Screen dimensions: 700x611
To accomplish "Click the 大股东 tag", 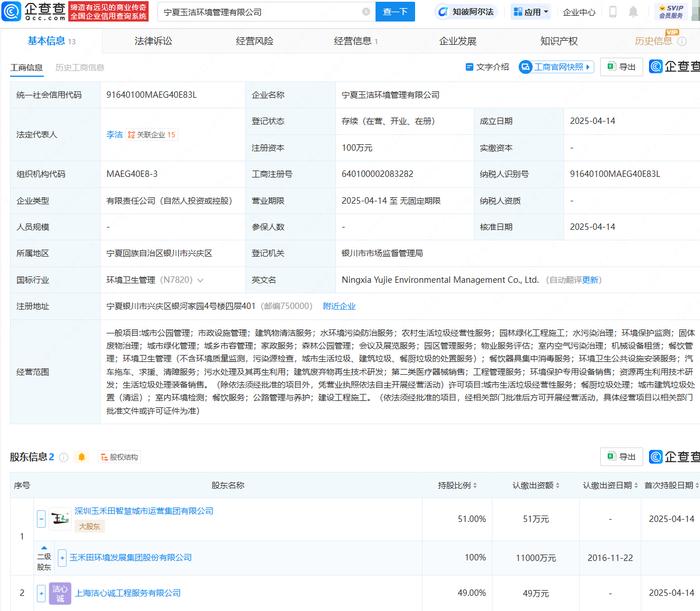I will click(89, 527).
